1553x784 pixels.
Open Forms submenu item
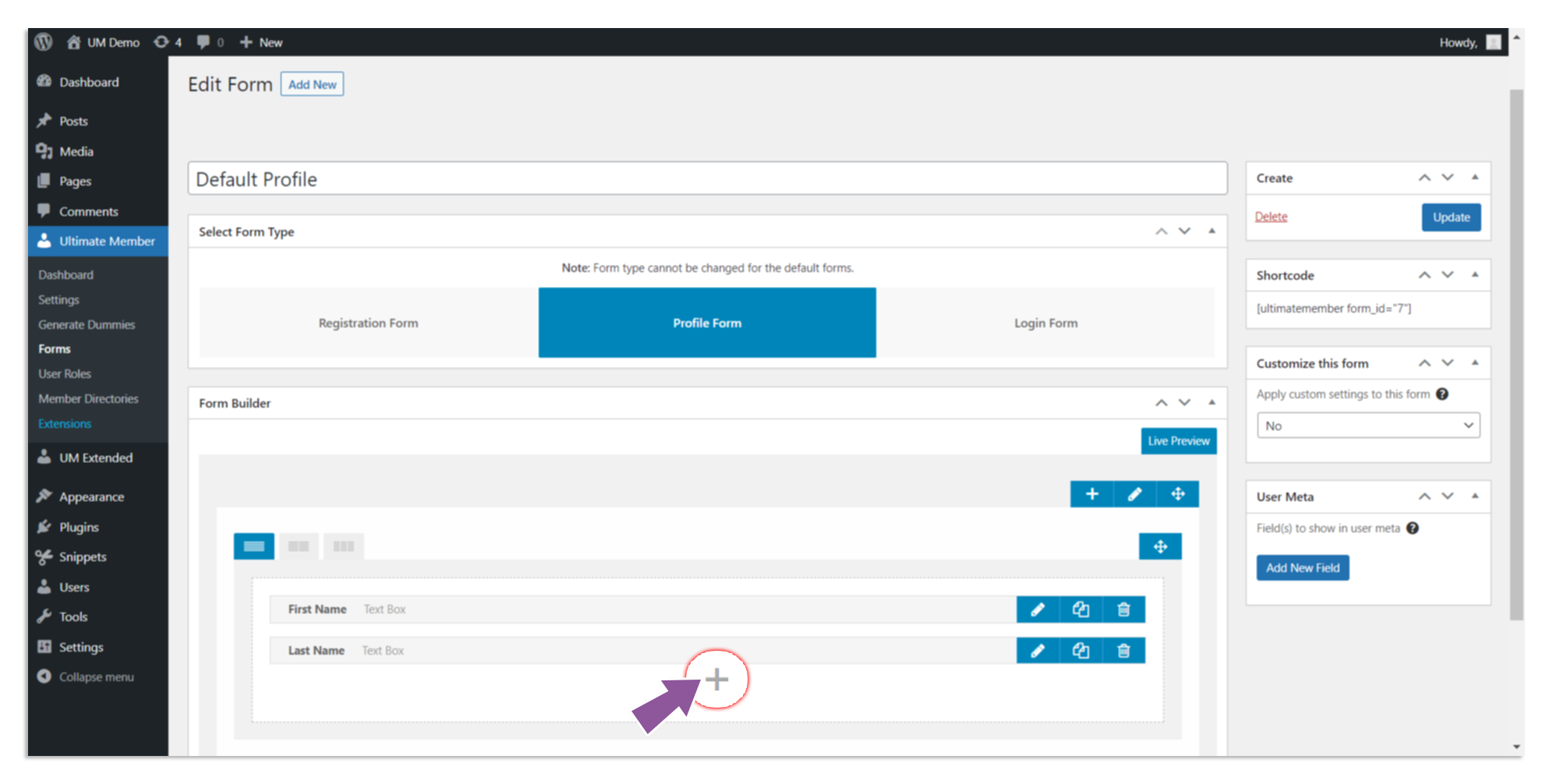pos(55,348)
